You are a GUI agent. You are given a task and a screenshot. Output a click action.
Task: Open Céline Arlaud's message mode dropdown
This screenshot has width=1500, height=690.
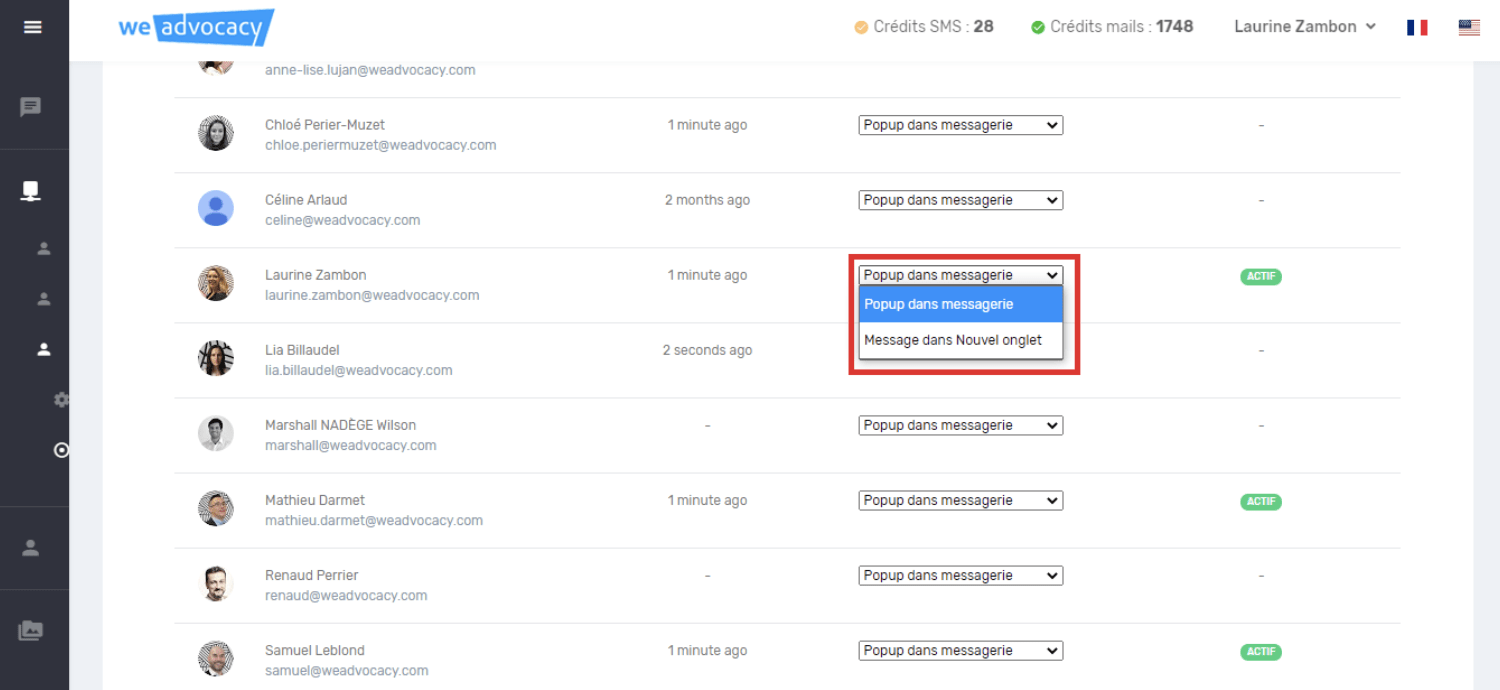coord(961,200)
